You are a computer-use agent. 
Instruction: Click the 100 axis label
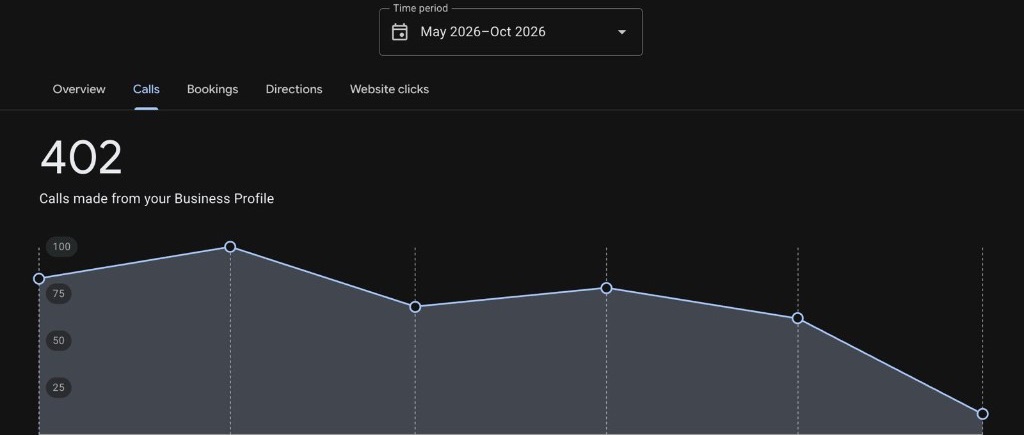point(61,247)
